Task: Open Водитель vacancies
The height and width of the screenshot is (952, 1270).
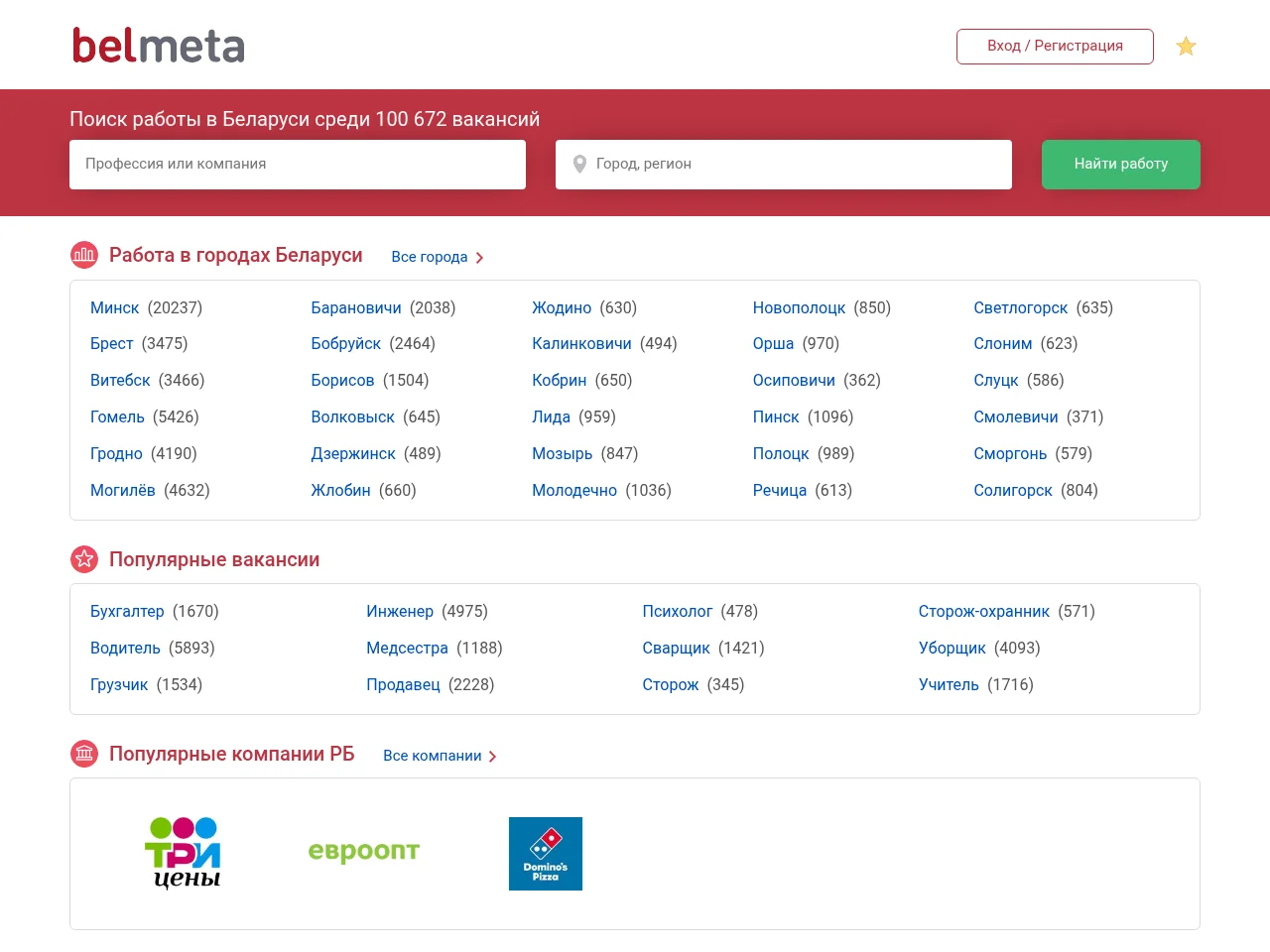Action: pos(125,648)
